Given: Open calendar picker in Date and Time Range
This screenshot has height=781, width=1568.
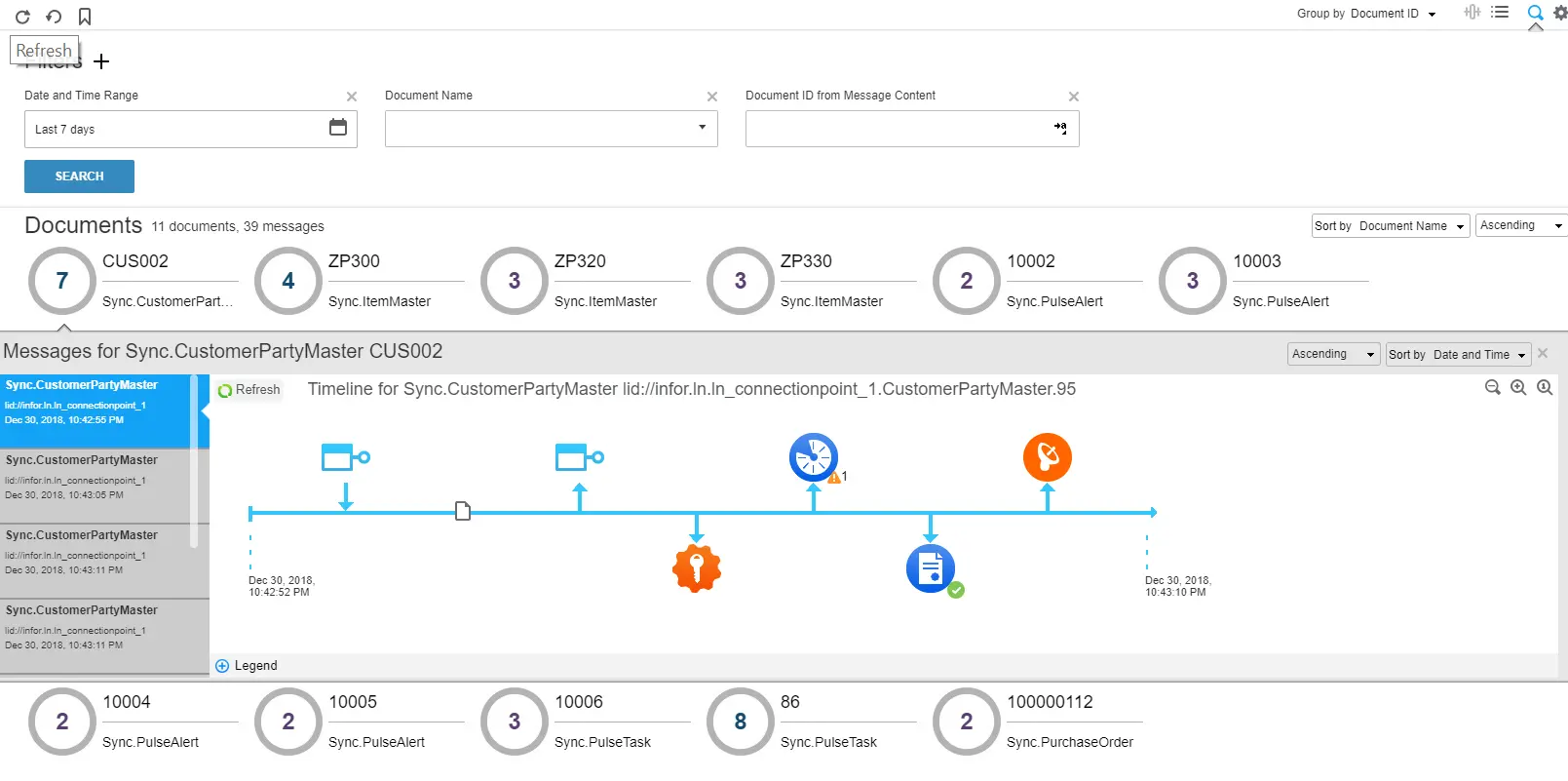Looking at the screenshot, I should [x=338, y=128].
